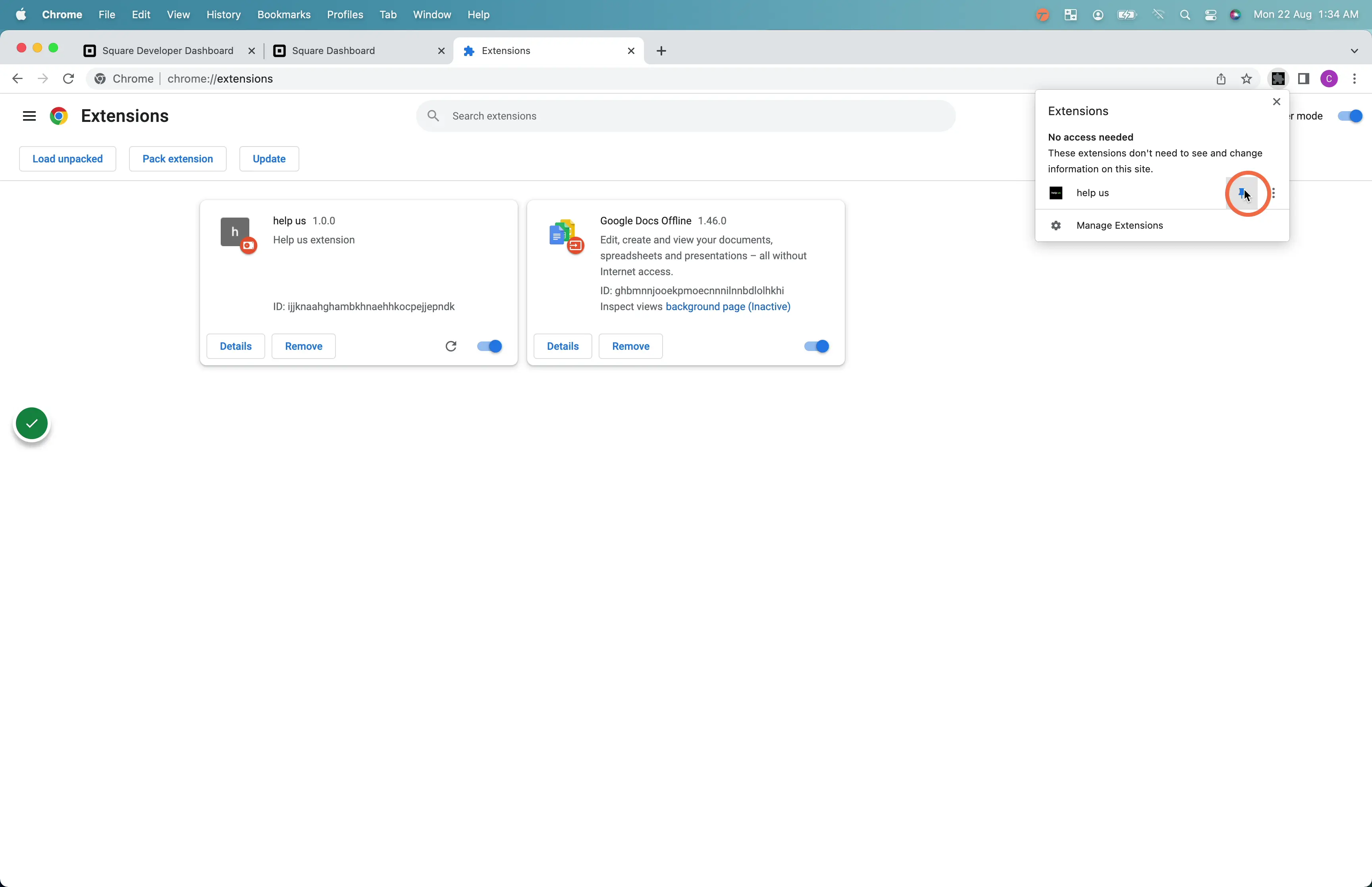Screen dimensions: 1372x887
Task: Focus the Search extensions field
Action: point(686,116)
